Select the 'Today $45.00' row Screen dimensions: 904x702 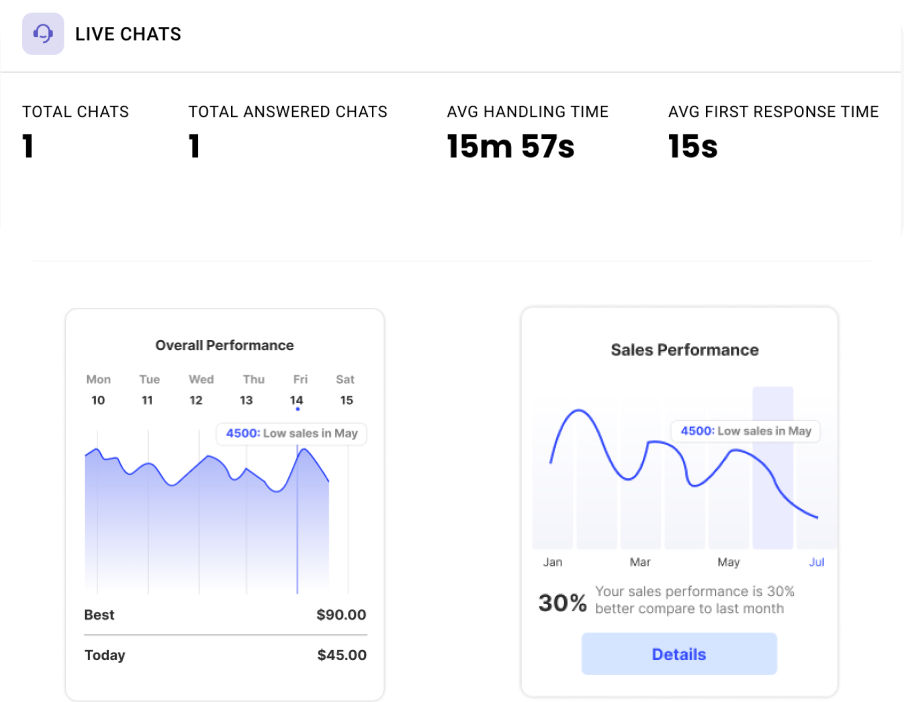[225, 655]
